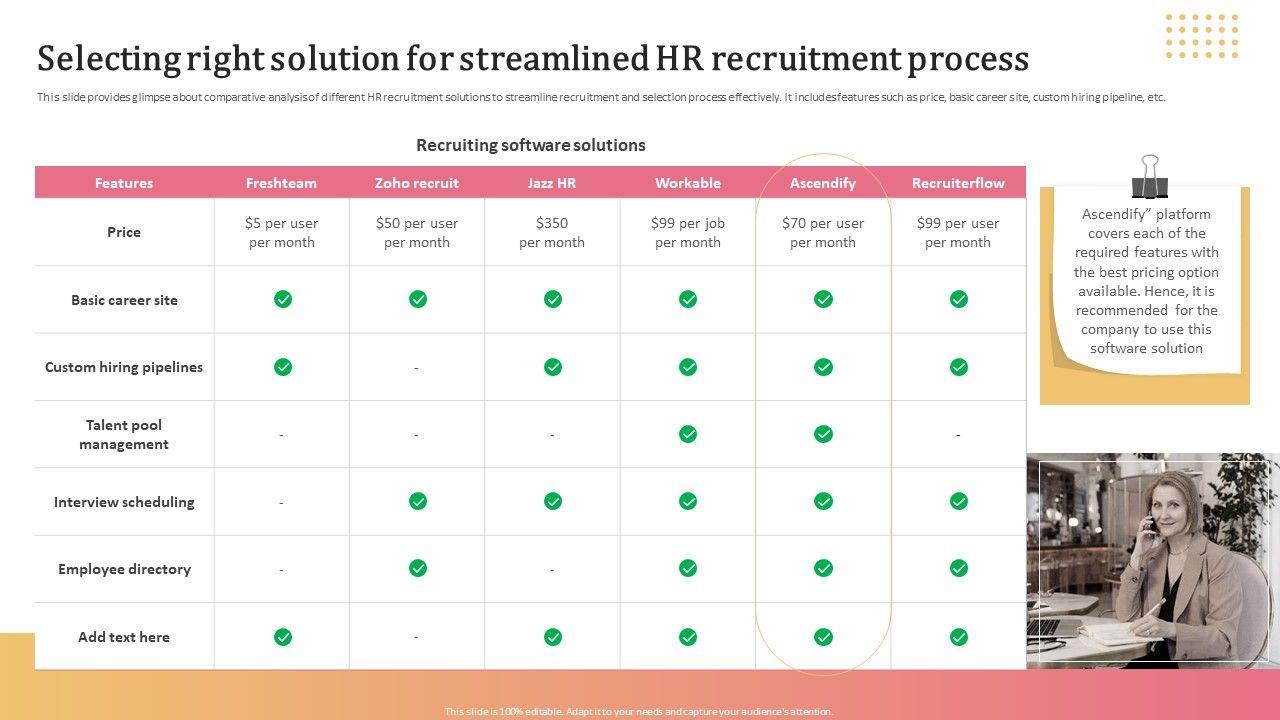Screen dimensions: 1280x720
Task: Click the Jazz HR check mark for Custom hiring pipelines
Action: coord(553,367)
